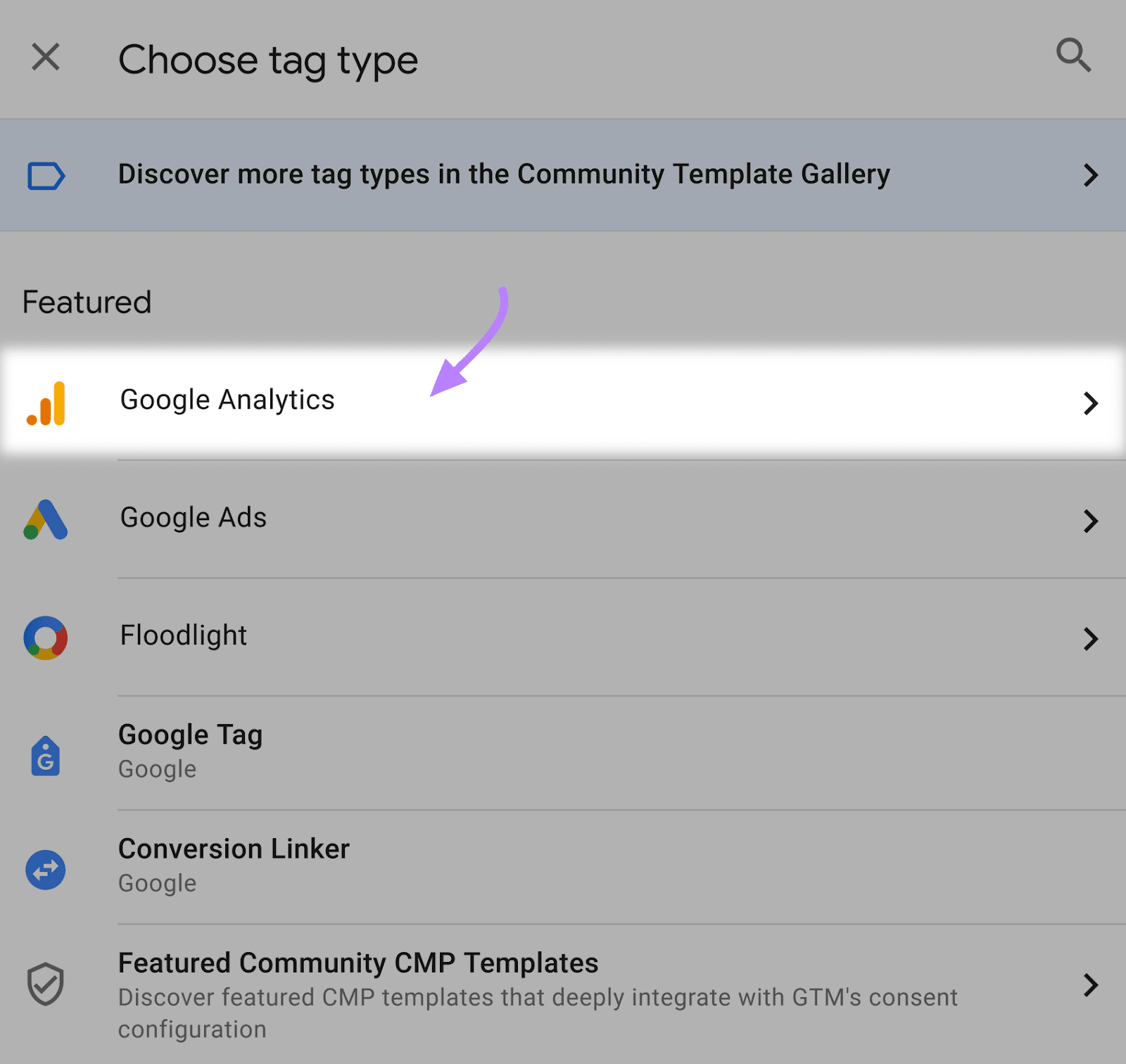
Task: Open search with the magnifying glass icon
Action: (1073, 57)
